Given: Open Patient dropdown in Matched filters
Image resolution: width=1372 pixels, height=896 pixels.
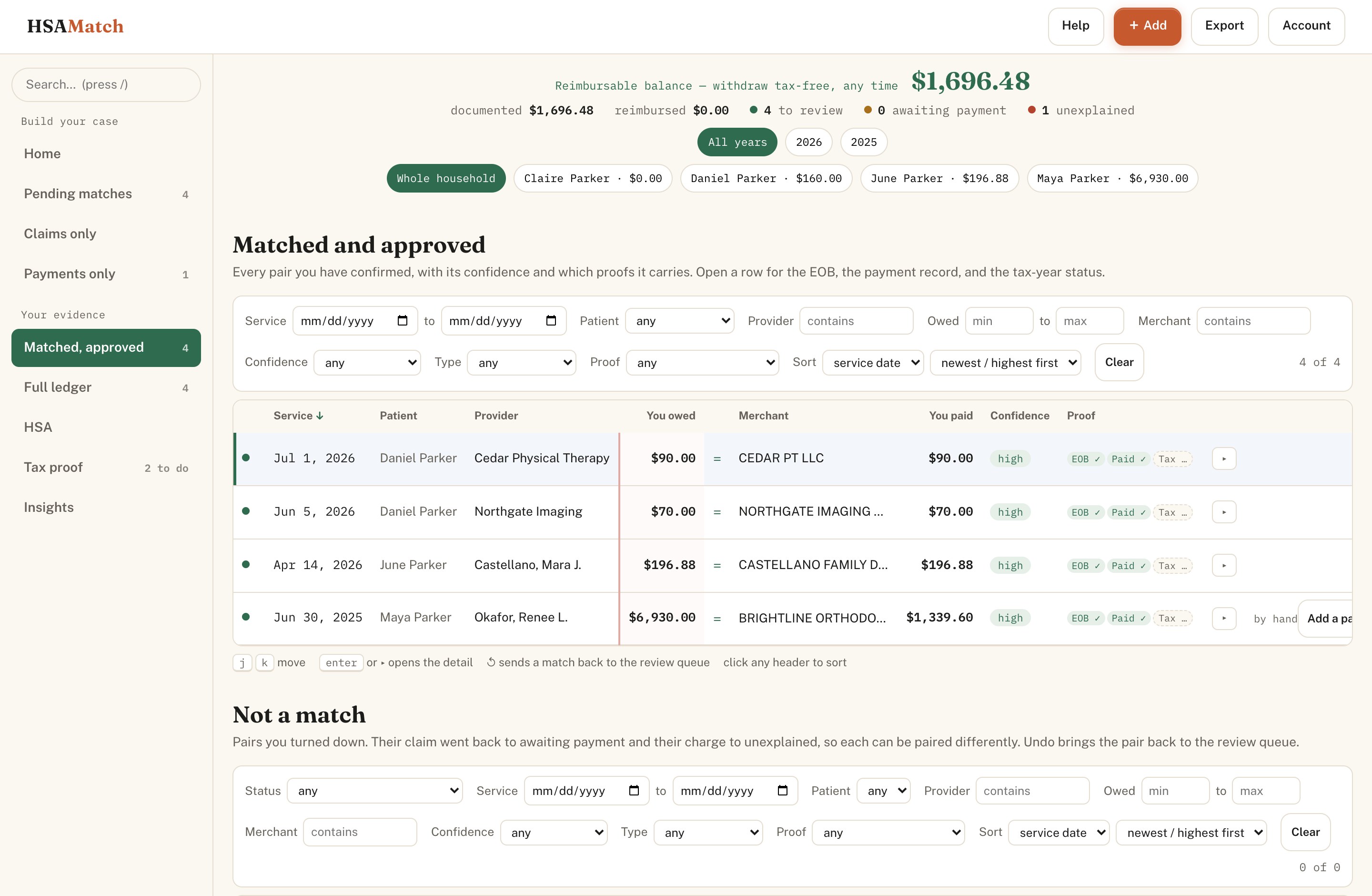Looking at the screenshot, I should pos(680,321).
